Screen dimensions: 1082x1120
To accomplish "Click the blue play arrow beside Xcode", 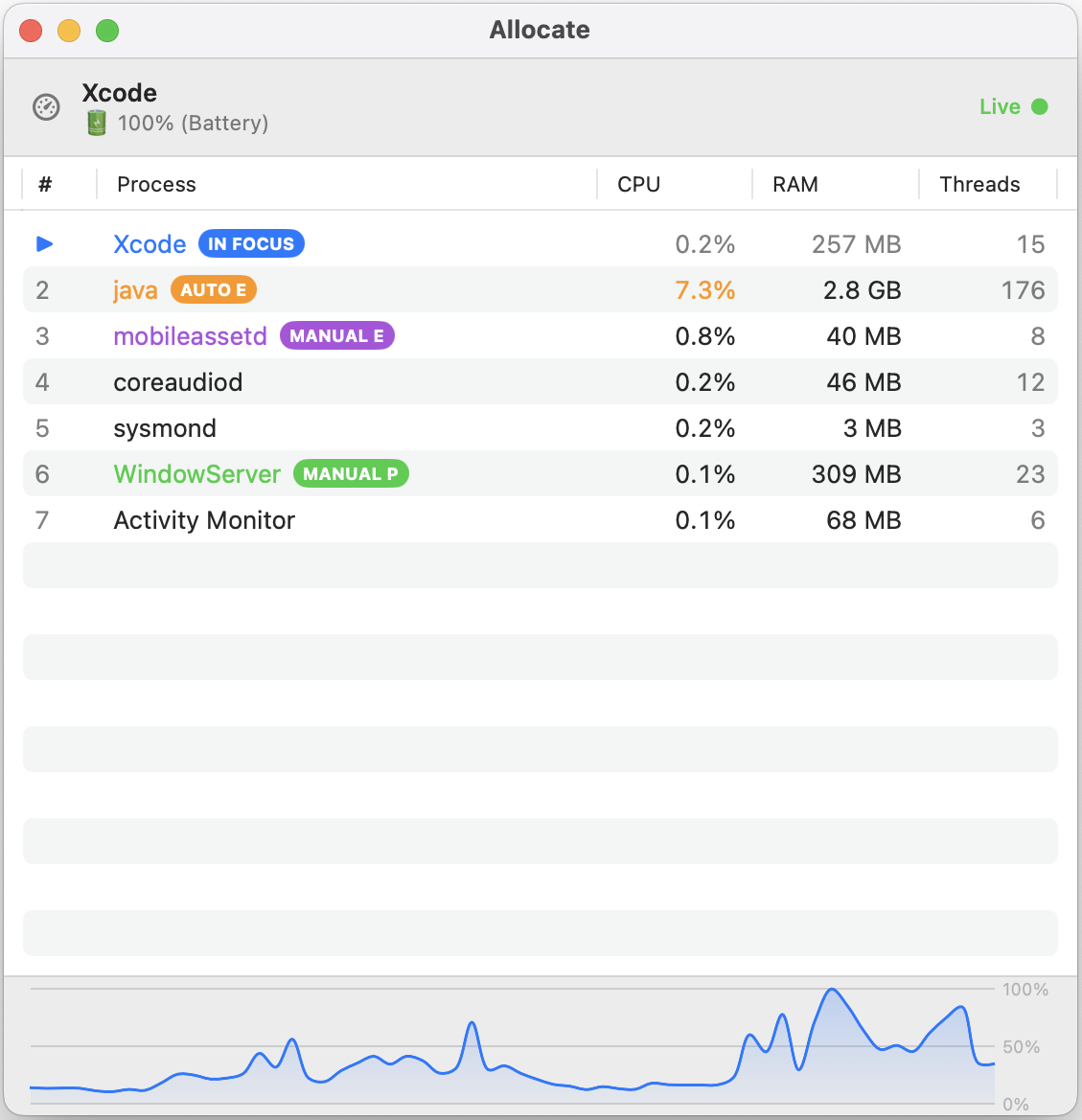I will (x=44, y=244).
